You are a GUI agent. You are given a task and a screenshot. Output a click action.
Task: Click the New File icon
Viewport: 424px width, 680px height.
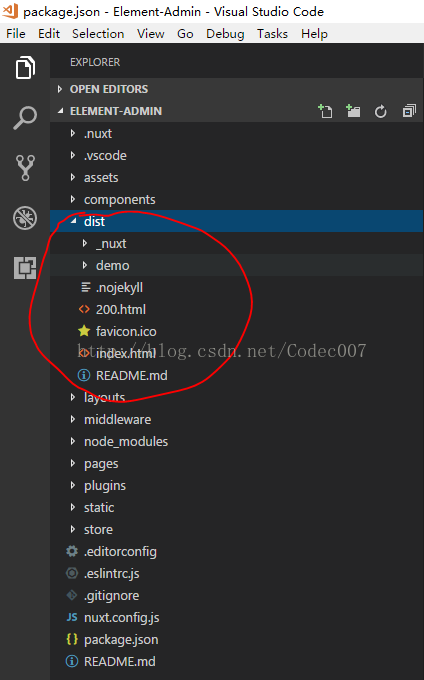click(325, 111)
